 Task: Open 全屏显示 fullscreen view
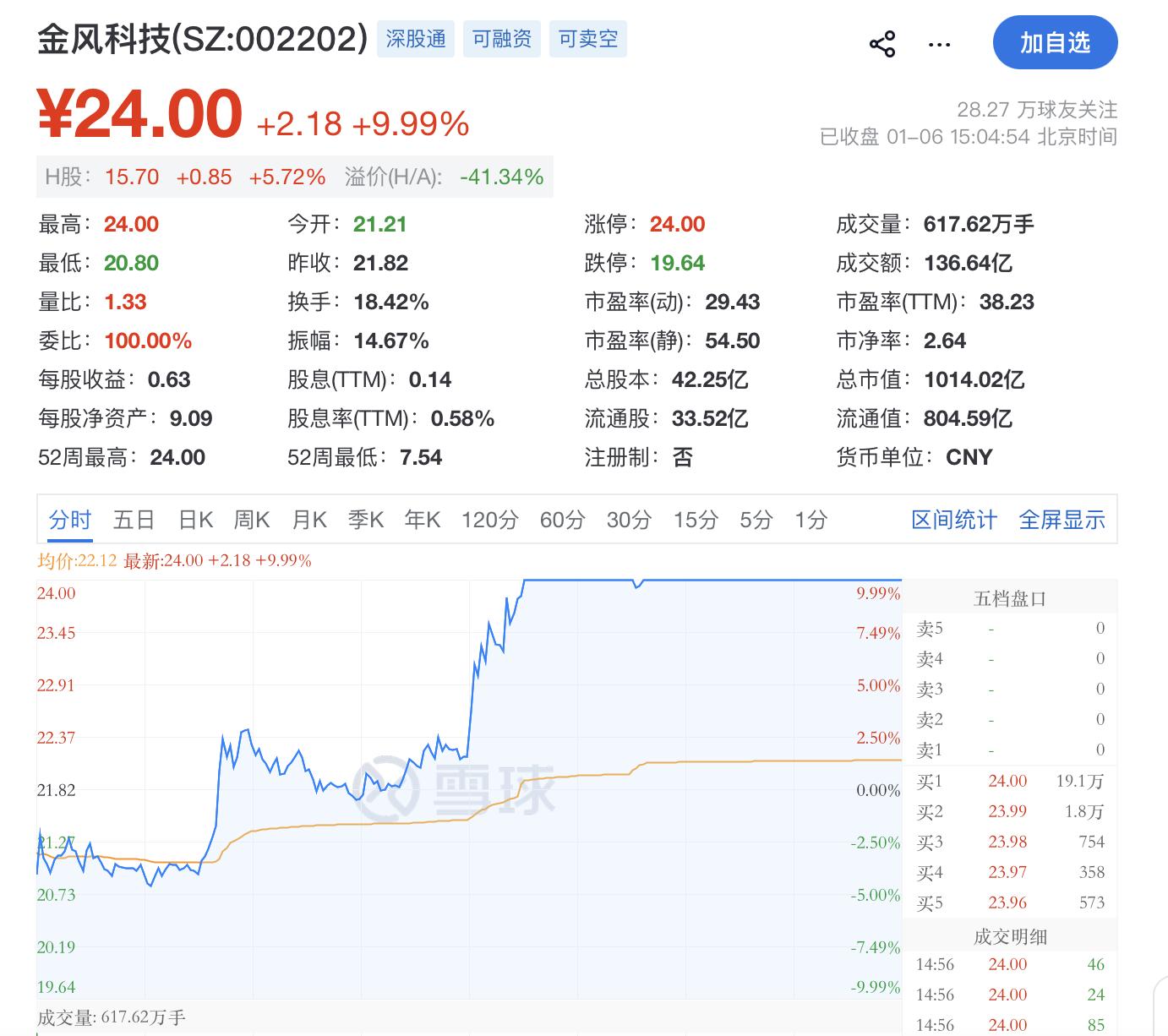point(1062,520)
